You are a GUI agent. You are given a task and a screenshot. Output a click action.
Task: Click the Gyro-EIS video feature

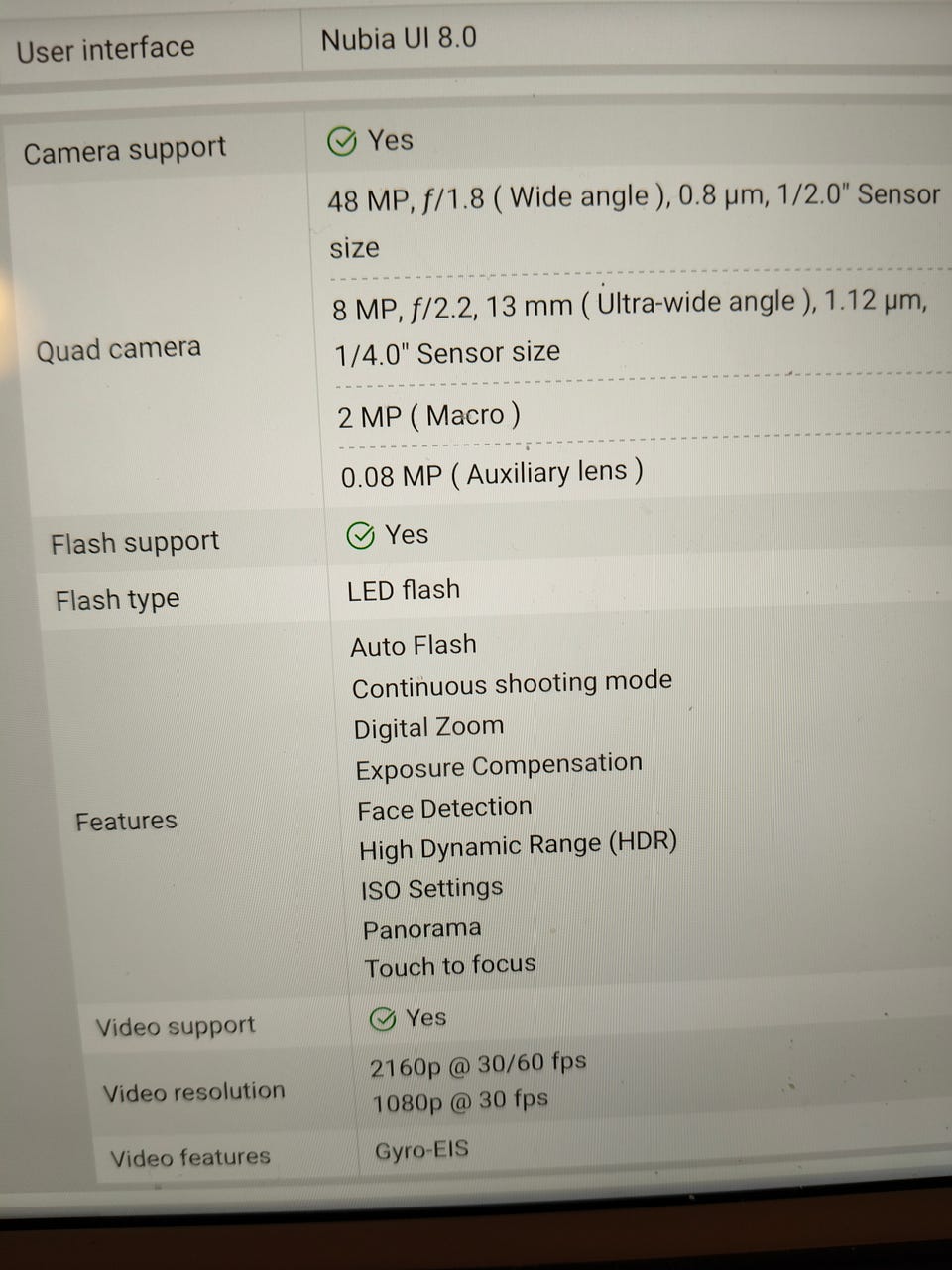coord(421,1151)
